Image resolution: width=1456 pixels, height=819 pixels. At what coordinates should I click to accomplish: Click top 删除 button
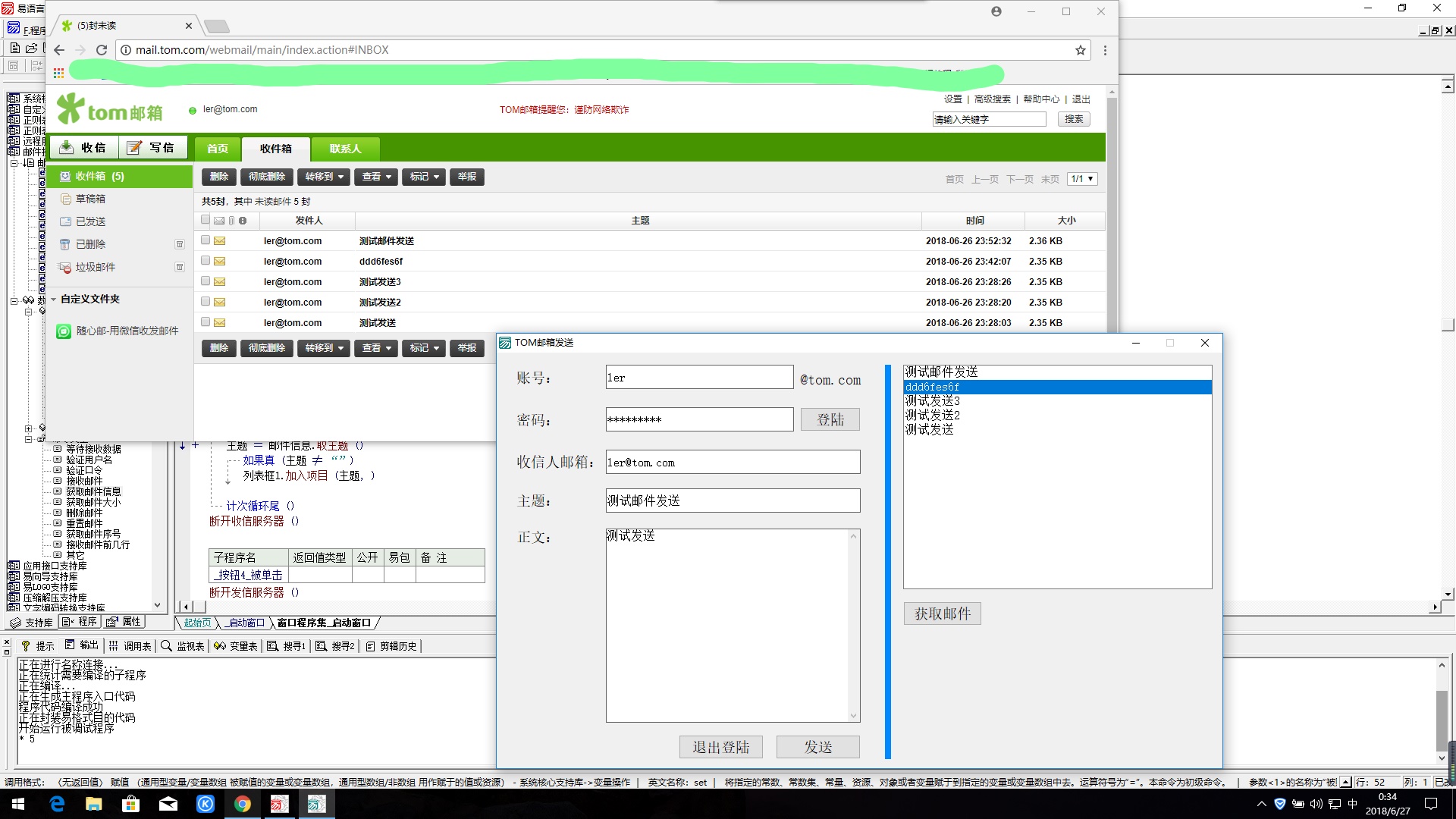[x=219, y=177]
